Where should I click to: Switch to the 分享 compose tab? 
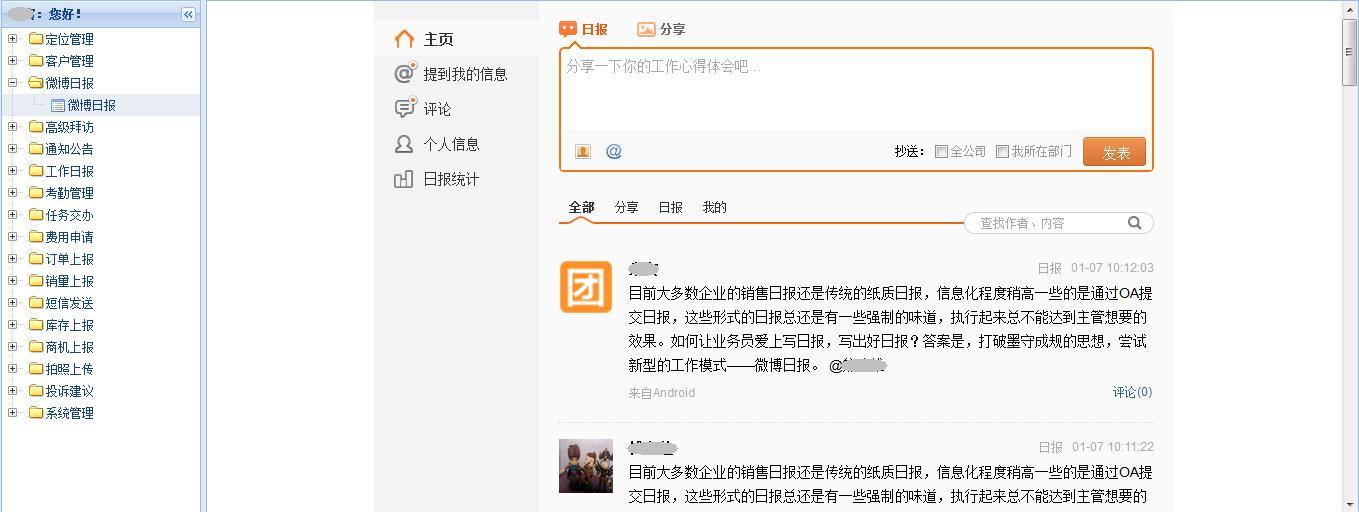[662, 30]
